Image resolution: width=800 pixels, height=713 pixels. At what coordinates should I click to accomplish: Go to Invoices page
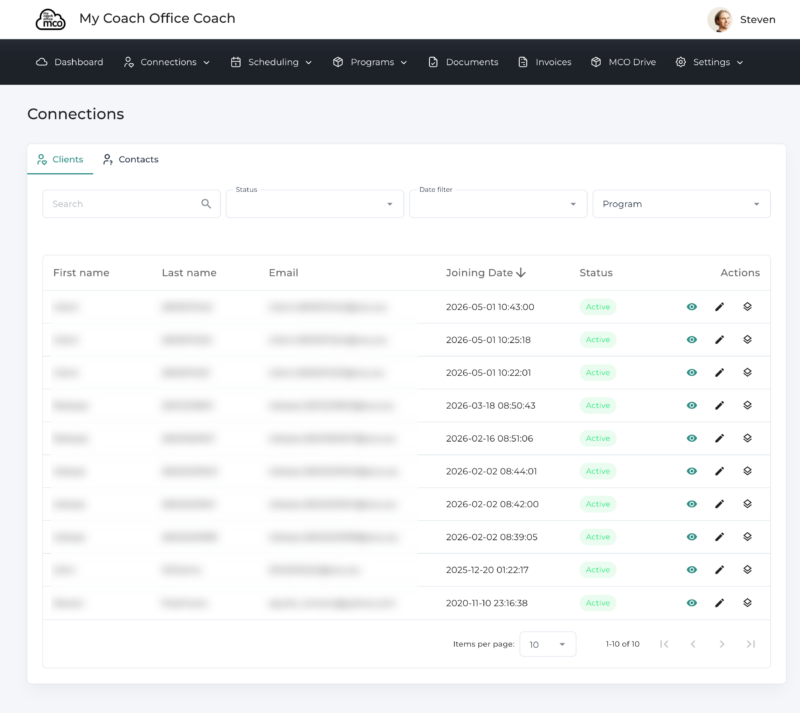(544, 62)
